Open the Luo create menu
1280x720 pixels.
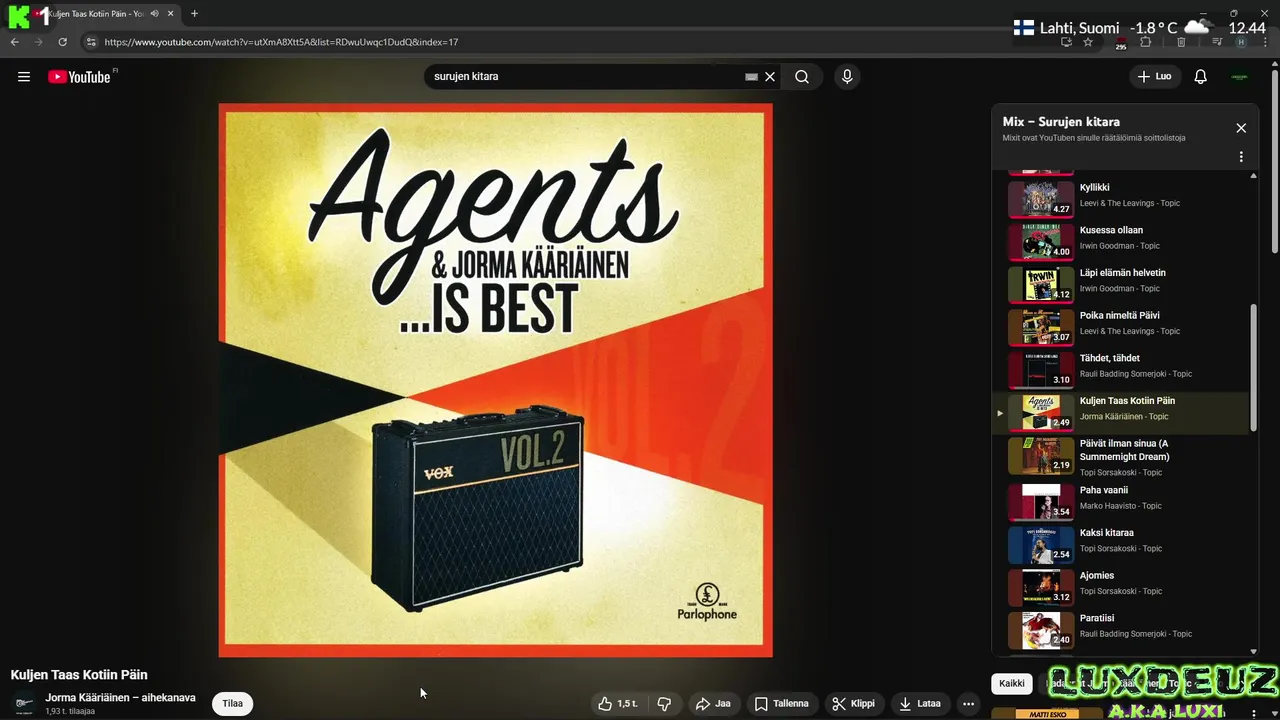tap(1155, 77)
